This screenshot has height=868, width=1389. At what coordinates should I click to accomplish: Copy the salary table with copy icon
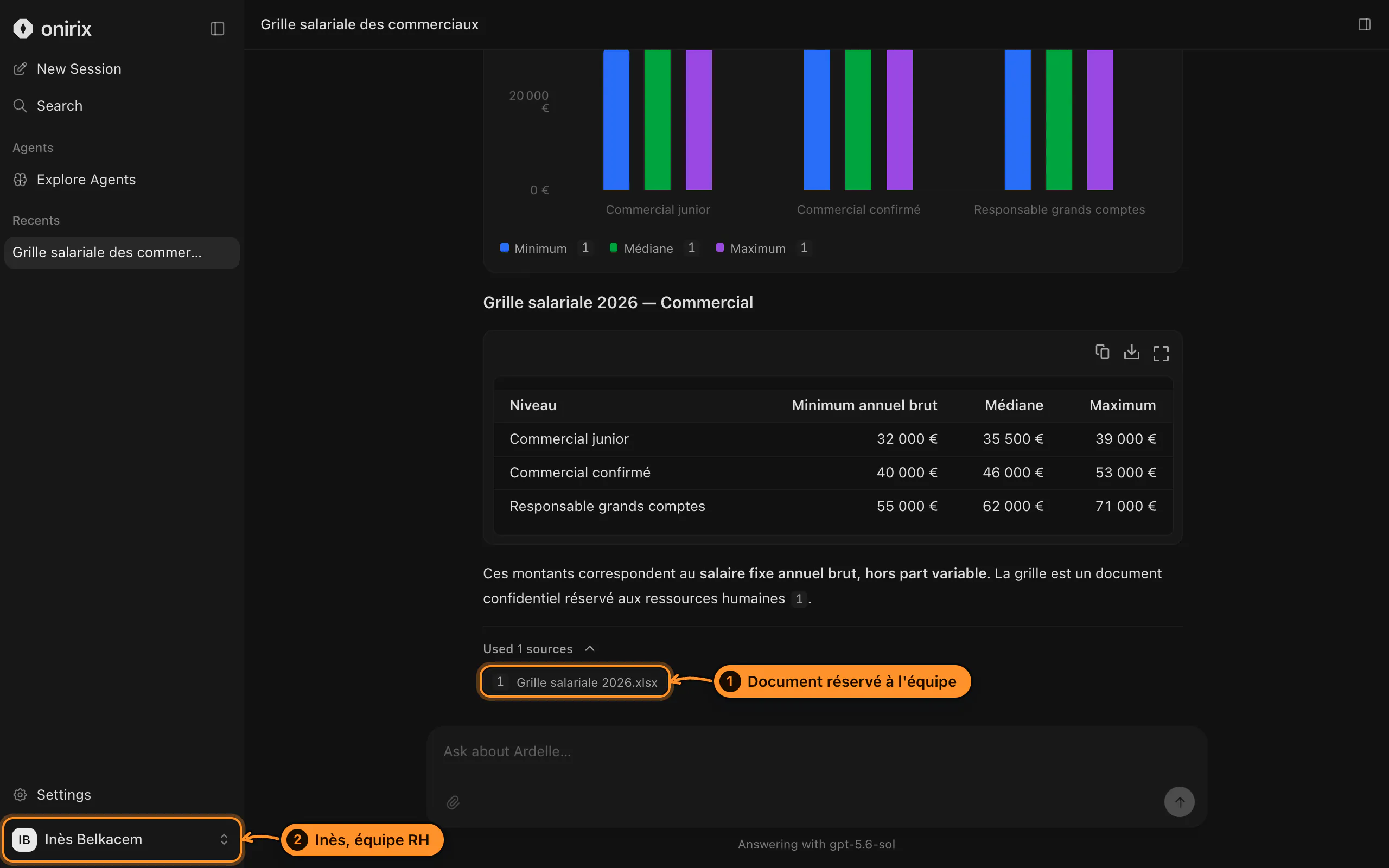(1102, 352)
